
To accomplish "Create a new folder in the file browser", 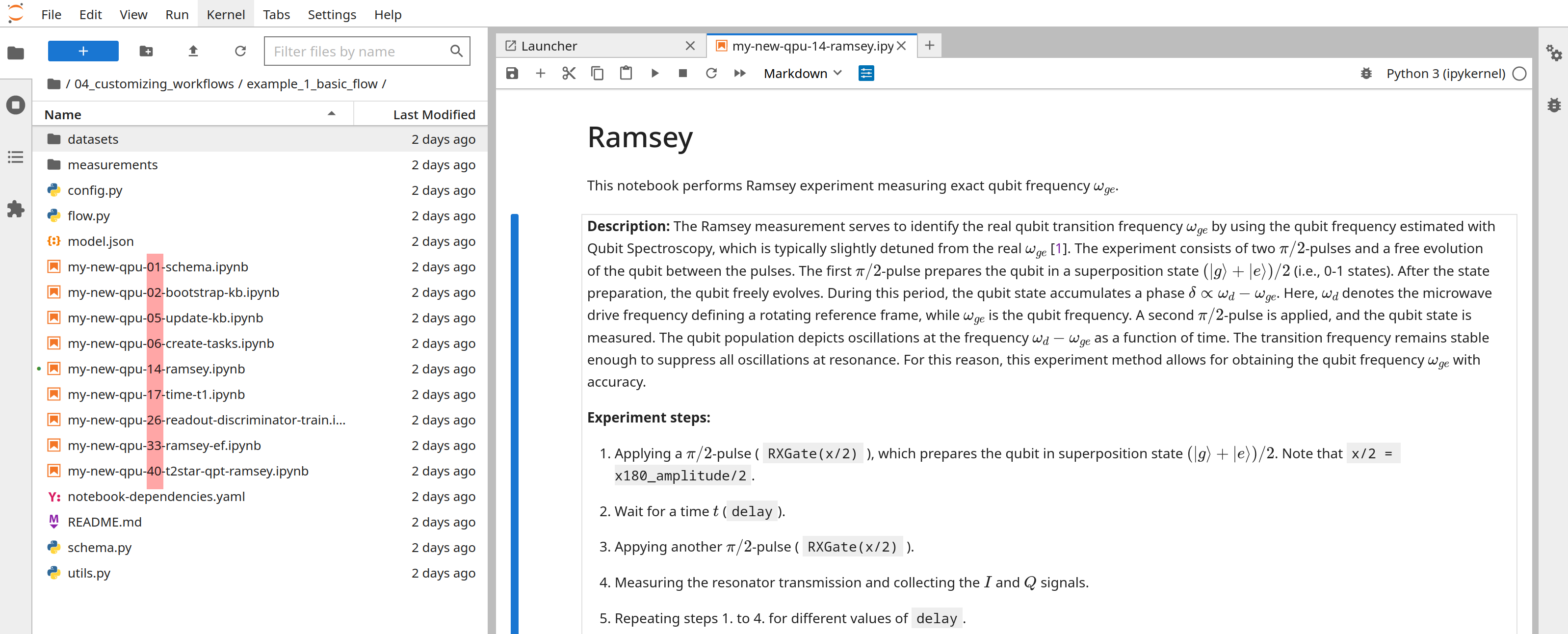I will (x=146, y=51).
